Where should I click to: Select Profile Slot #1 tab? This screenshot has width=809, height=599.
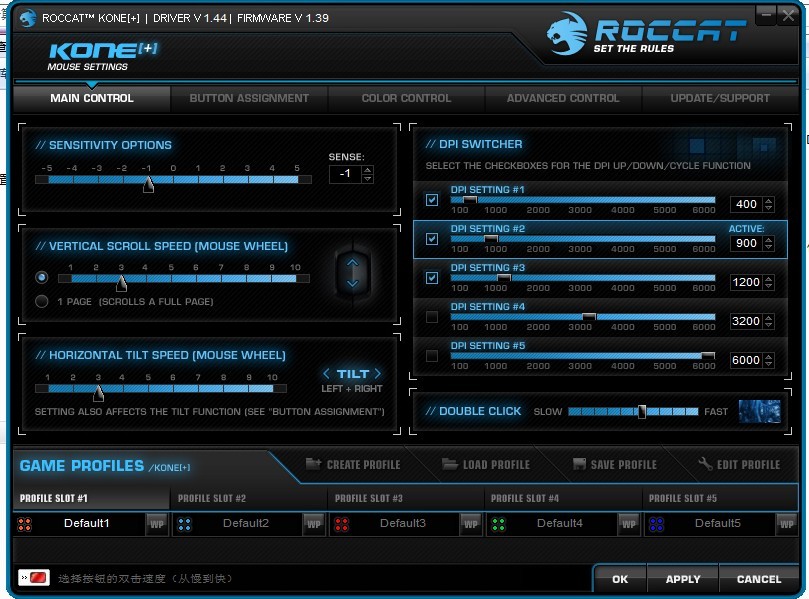pyautogui.click(x=91, y=498)
